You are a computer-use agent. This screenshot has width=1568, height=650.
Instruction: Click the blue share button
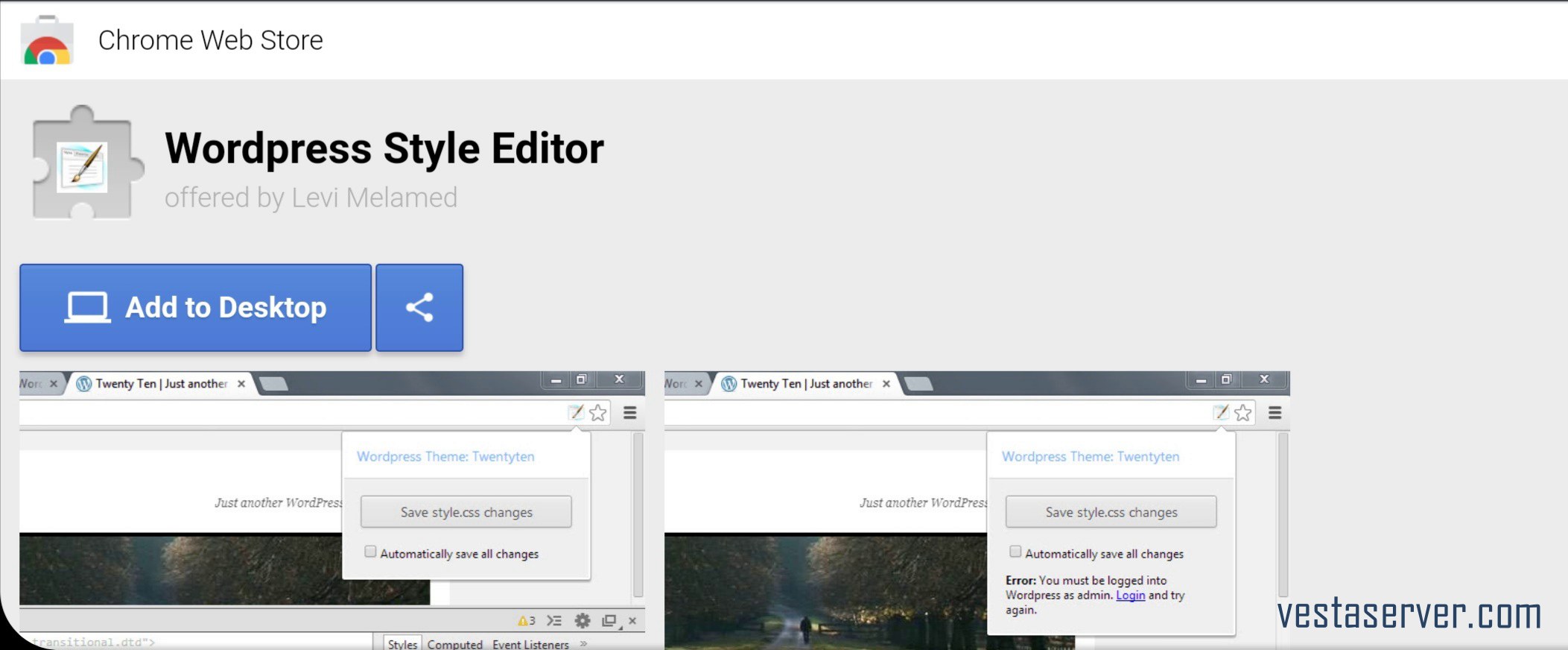pyautogui.click(x=419, y=307)
